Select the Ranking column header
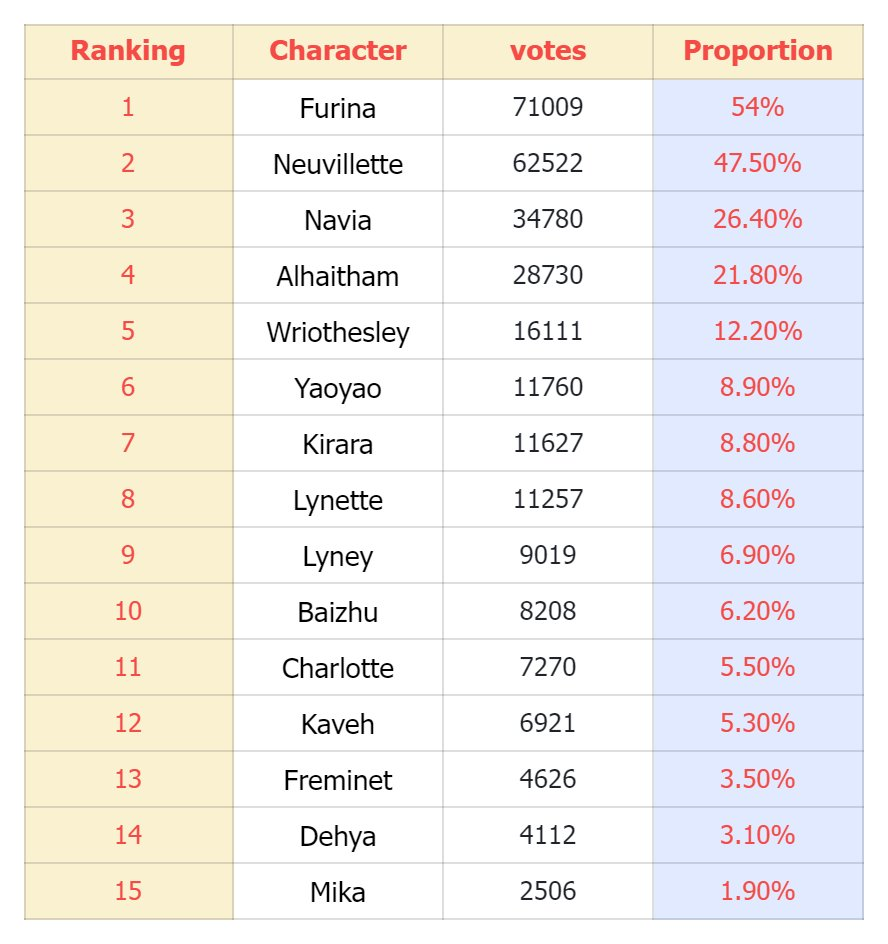The width and height of the screenshot is (888, 944). tap(128, 52)
